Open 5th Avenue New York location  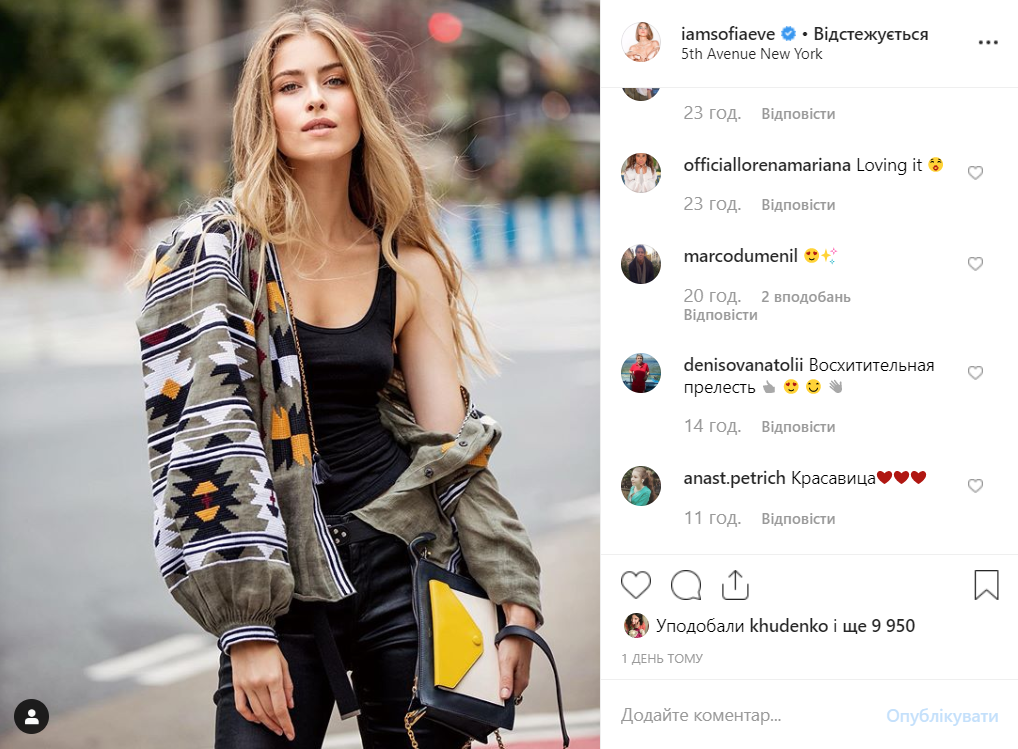[x=751, y=54]
